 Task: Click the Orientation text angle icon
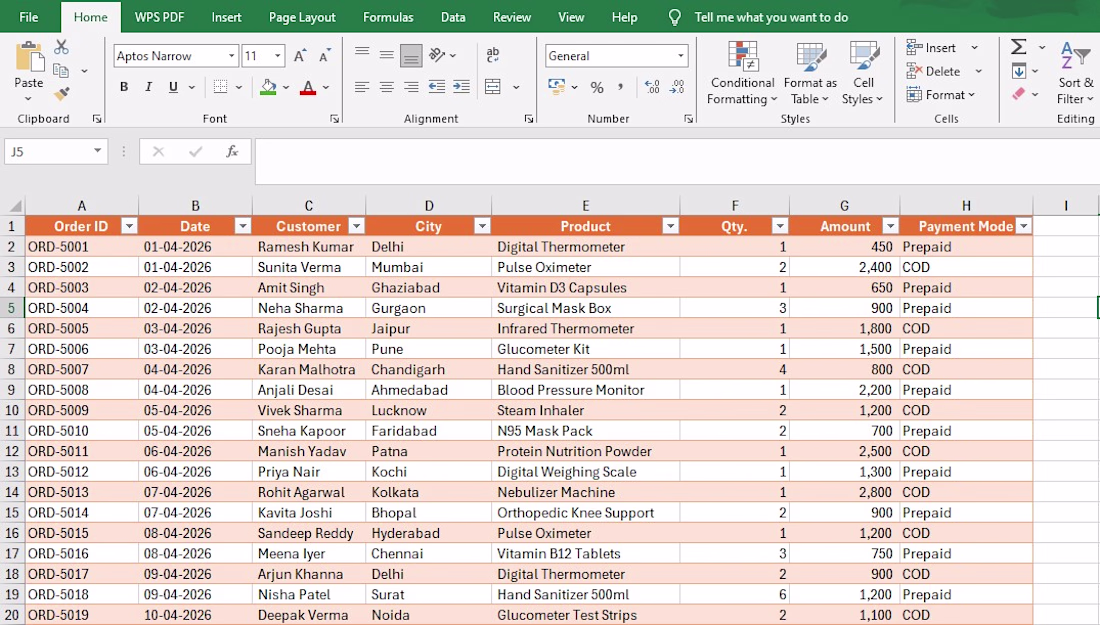[x=438, y=55]
